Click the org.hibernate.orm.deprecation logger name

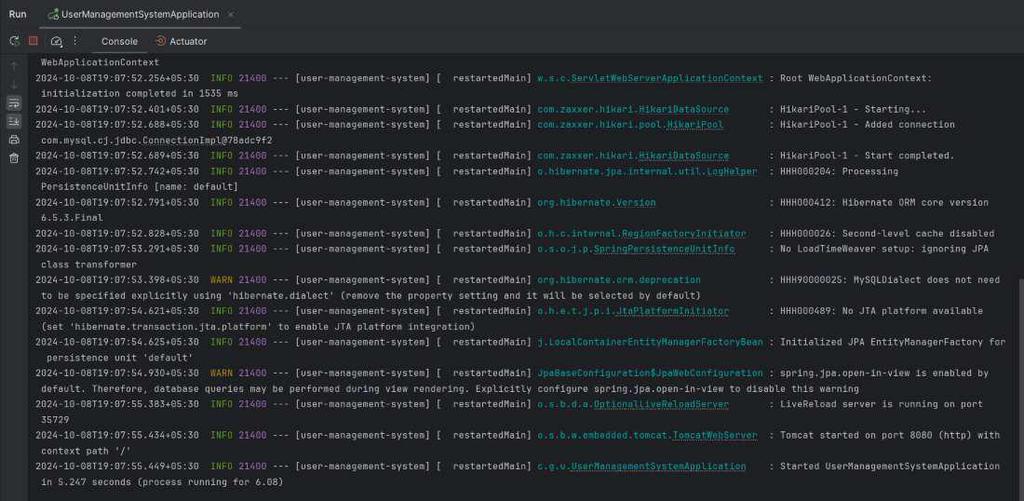[618, 280]
